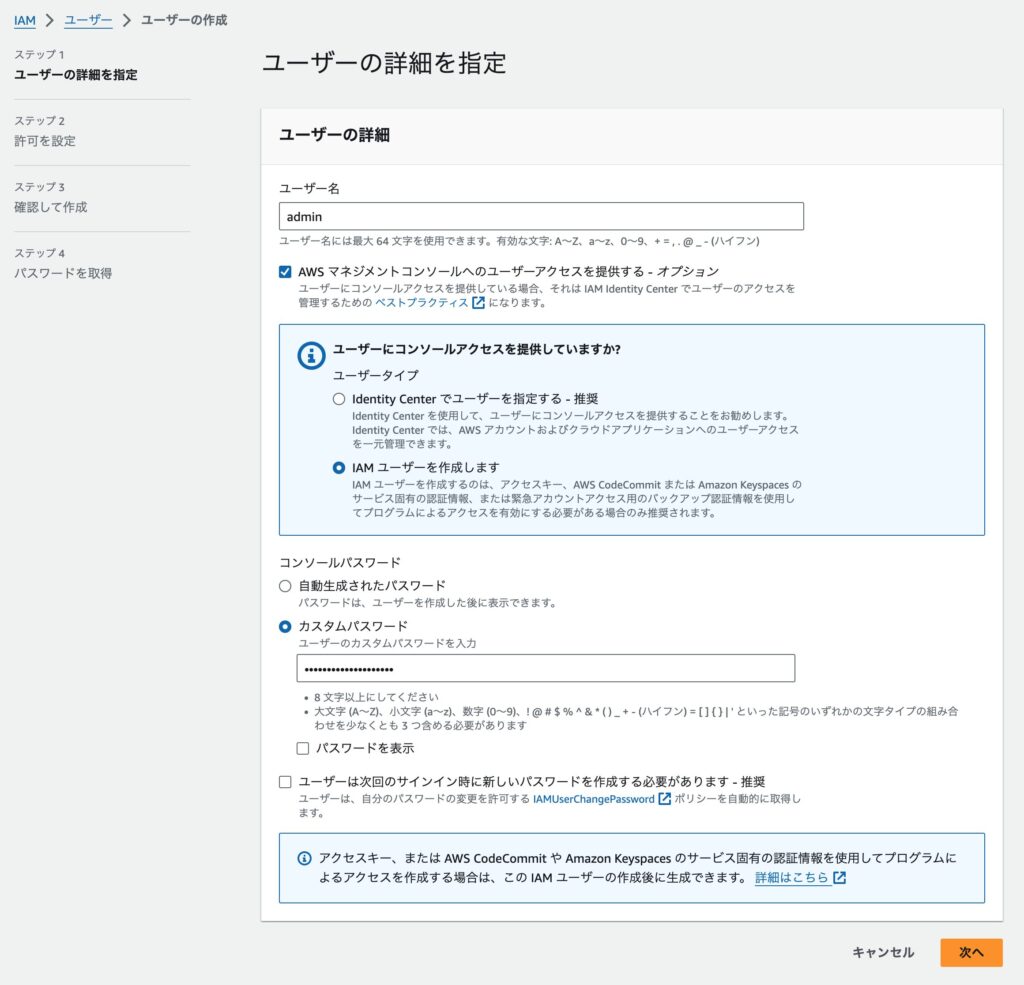Open the 詳細はこちら link
Image resolution: width=1024 pixels, height=985 pixels.
click(x=792, y=877)
